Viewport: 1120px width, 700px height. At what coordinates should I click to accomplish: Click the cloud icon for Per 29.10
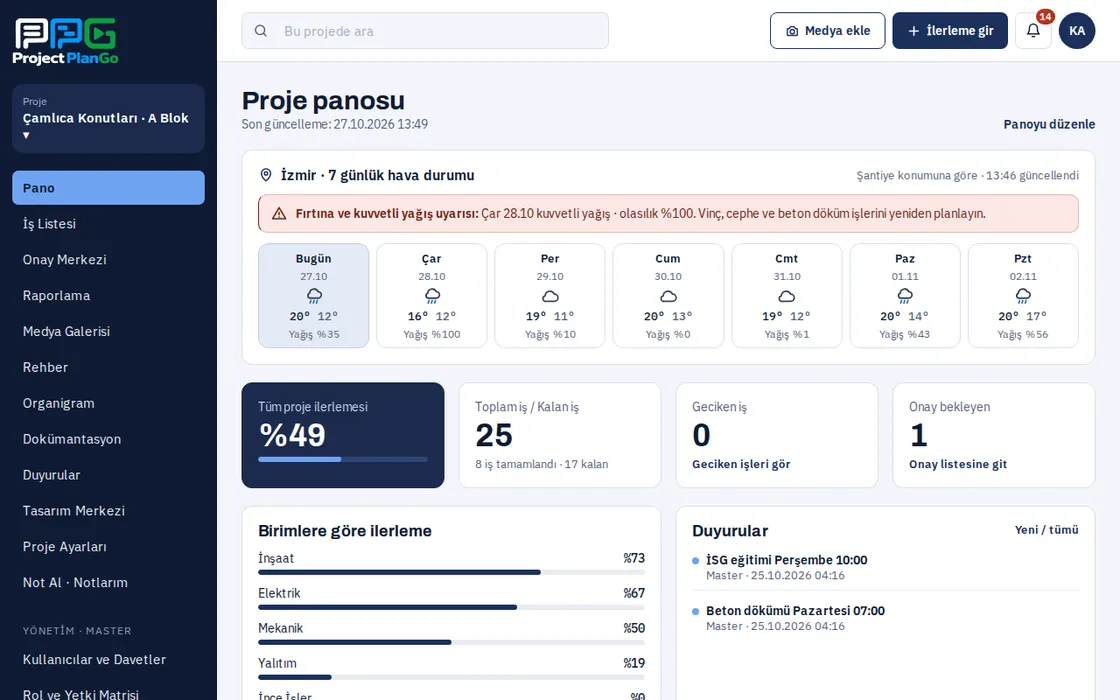(550, 296)
